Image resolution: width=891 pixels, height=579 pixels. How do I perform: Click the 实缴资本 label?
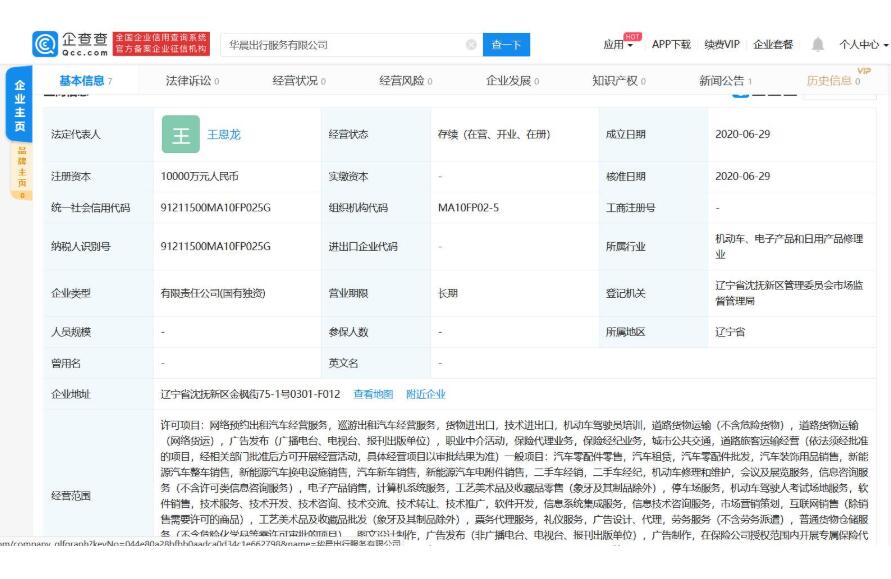pyautogui.click(x=348, y=177)
